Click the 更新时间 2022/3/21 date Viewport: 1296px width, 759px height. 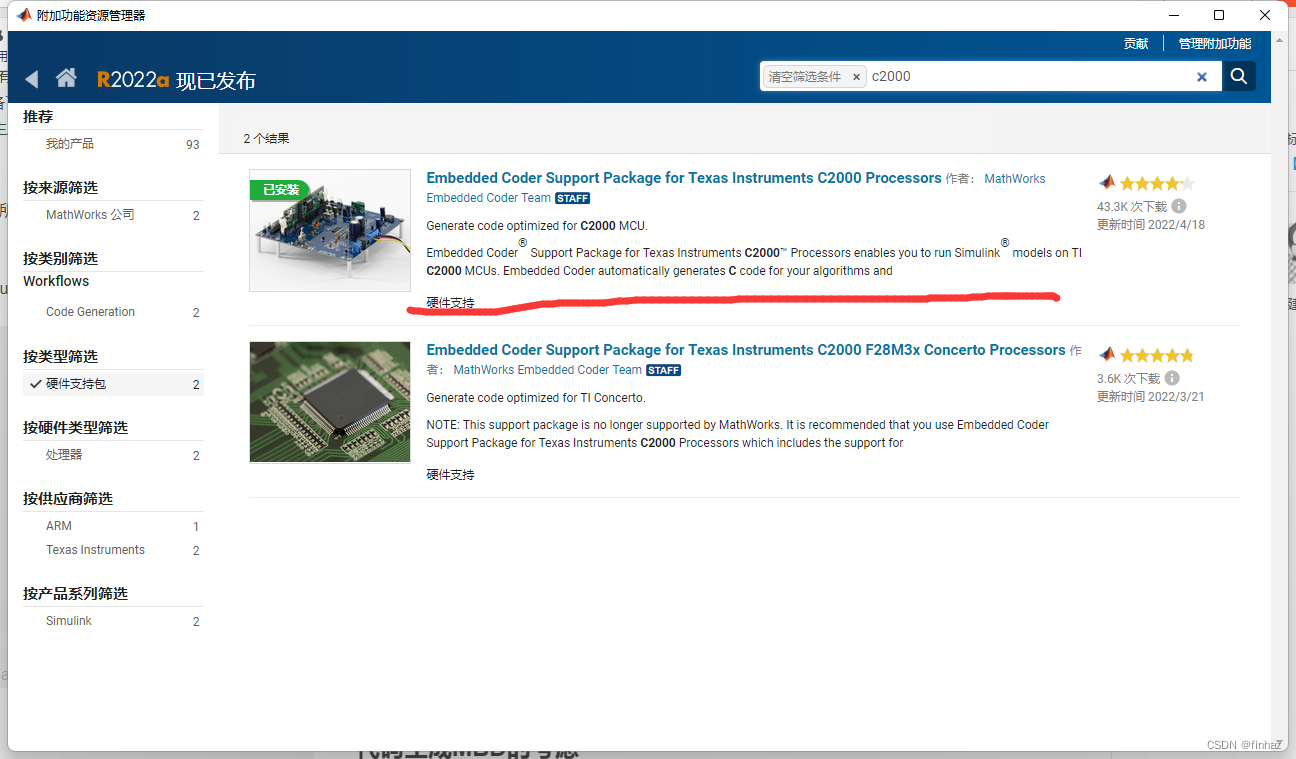(x=1151, y=397)
